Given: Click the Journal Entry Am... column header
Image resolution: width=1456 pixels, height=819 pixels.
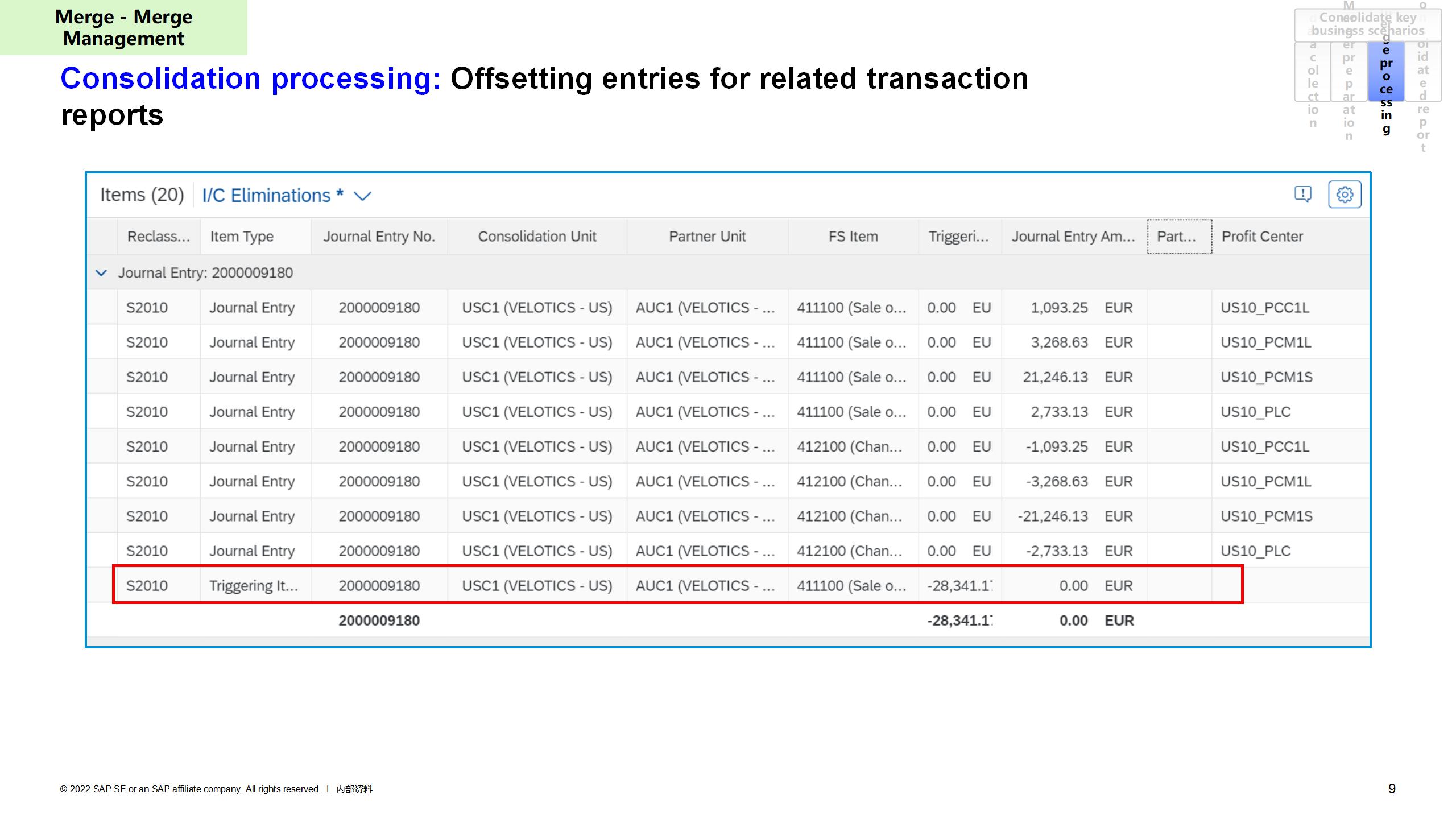Looking at the screenshot, I should click(x=1073, y=237).
